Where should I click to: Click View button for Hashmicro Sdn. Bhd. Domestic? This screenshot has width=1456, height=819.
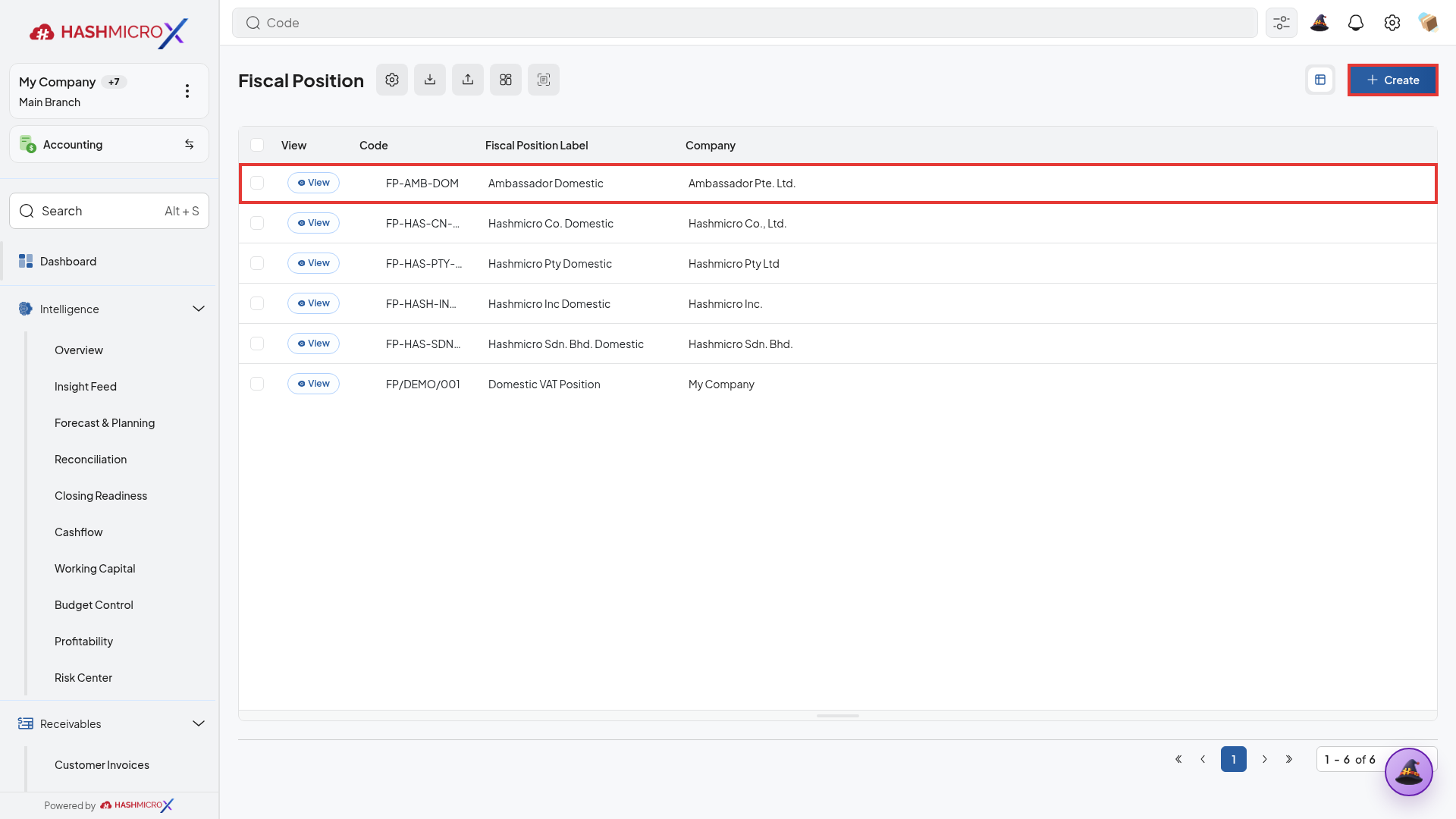[313, 344]
